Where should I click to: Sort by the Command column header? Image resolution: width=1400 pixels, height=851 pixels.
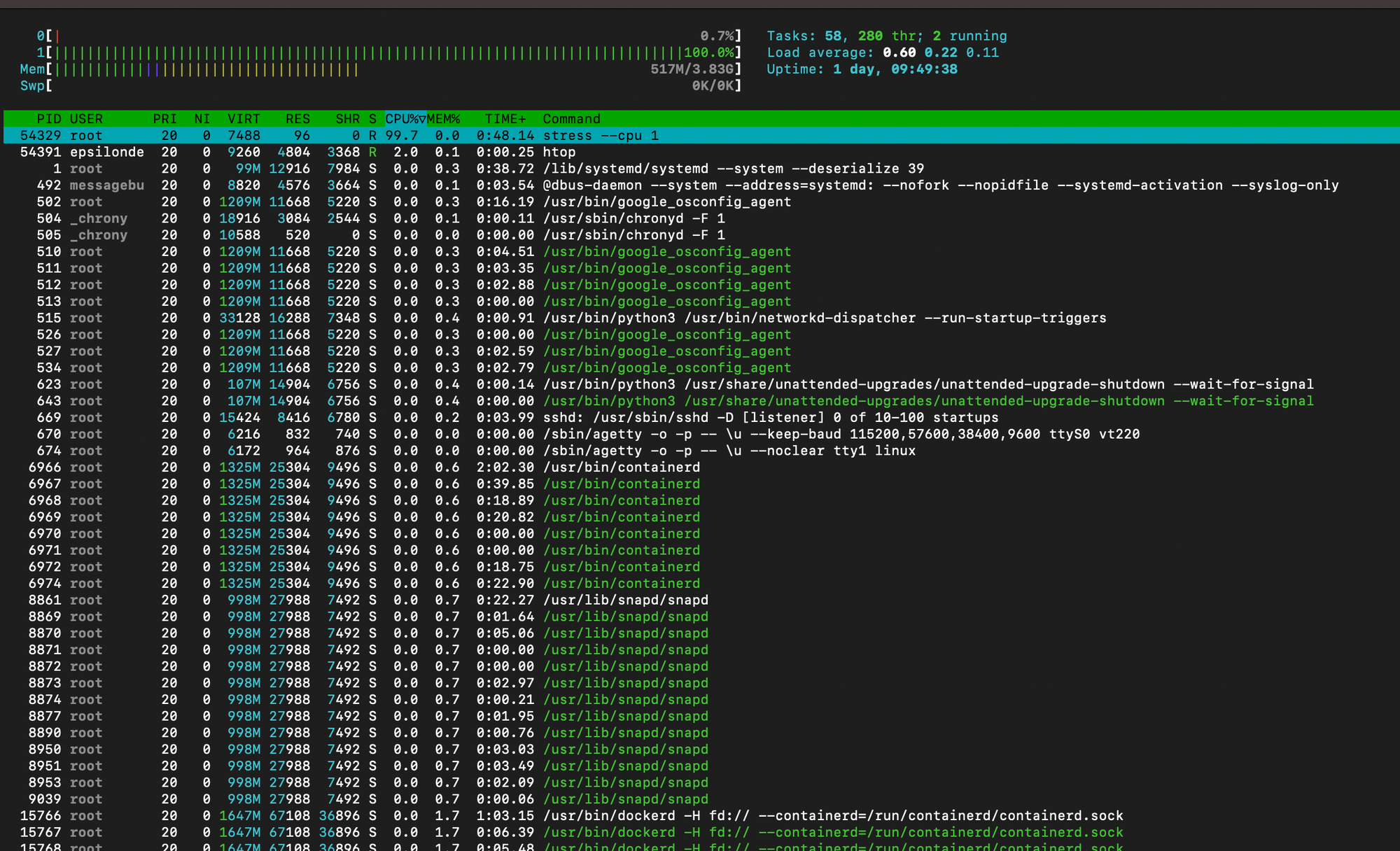point(571,119)
